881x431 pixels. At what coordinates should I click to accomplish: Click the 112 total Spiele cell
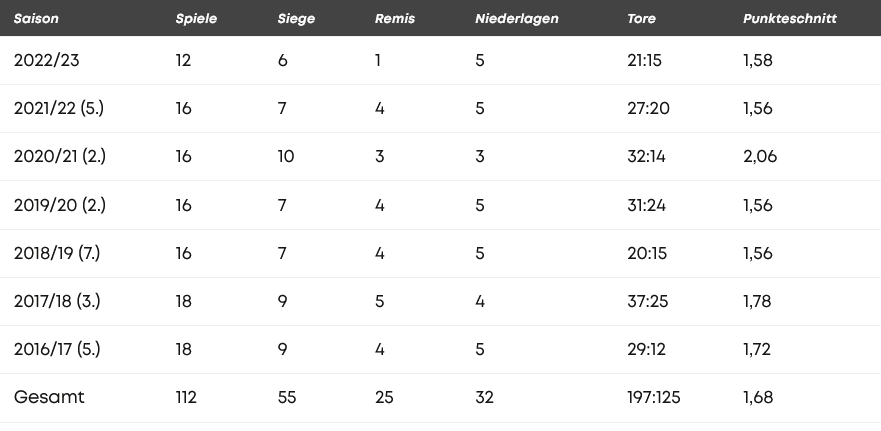click(x=186, y=398)
